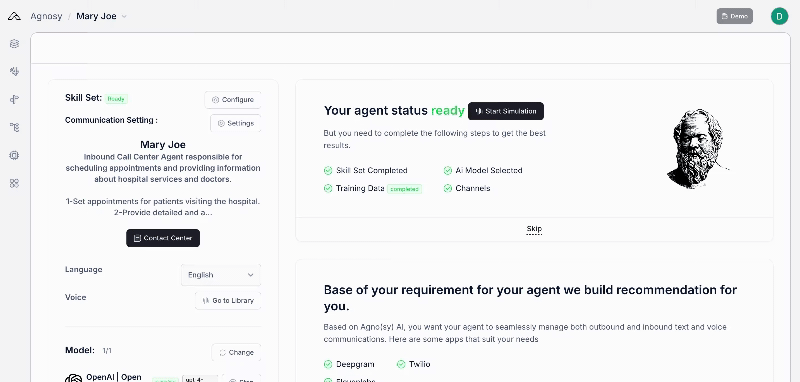The image size is (800, 382).
Task: Click the Change model button
Action: [x=236, y=352]
